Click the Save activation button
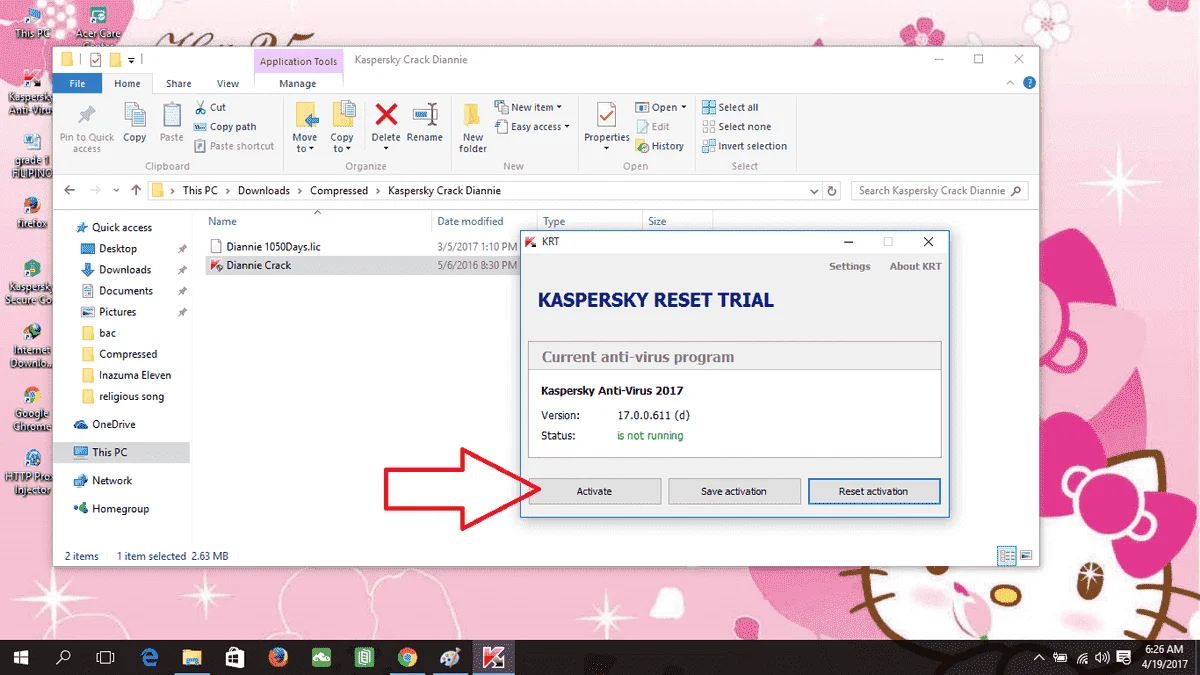1200x675 pixels. [x=734, y=491]
